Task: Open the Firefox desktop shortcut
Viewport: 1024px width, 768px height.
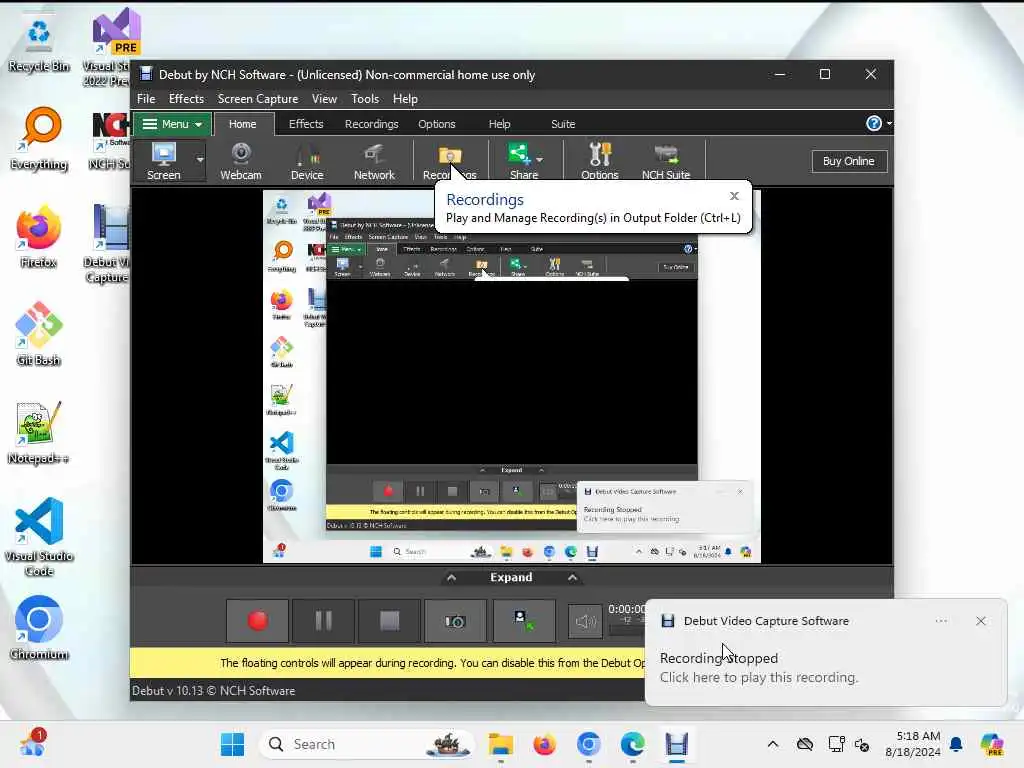Action: point(39,236)
